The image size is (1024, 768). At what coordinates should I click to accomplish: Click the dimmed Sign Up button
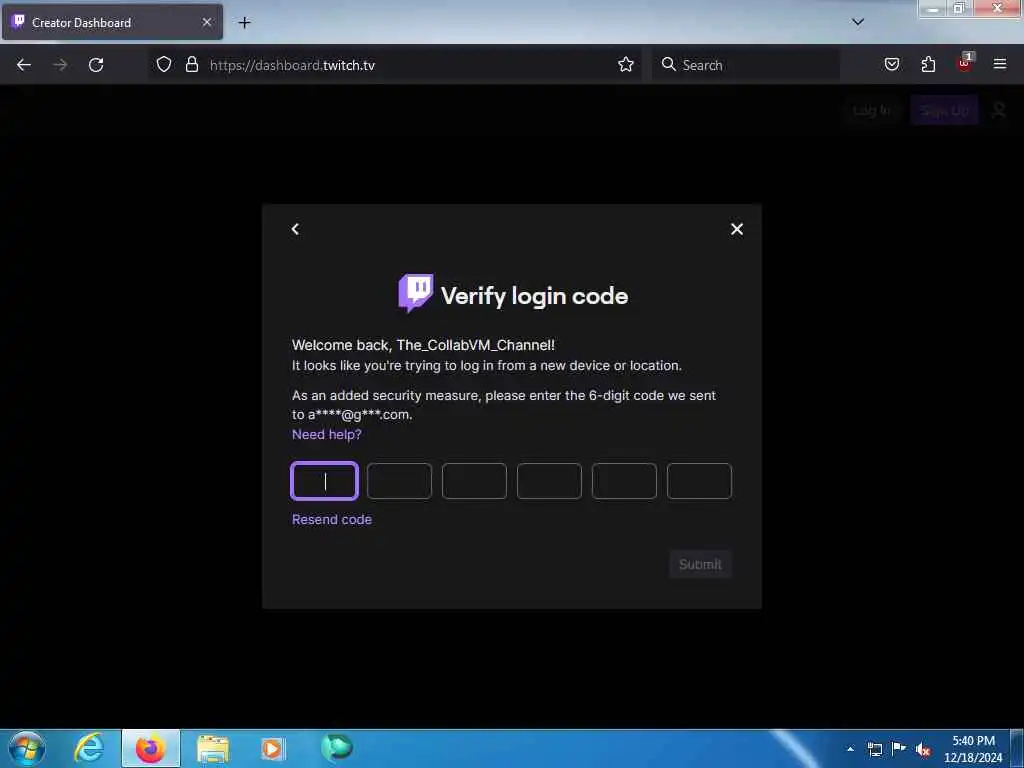(944, 110)
